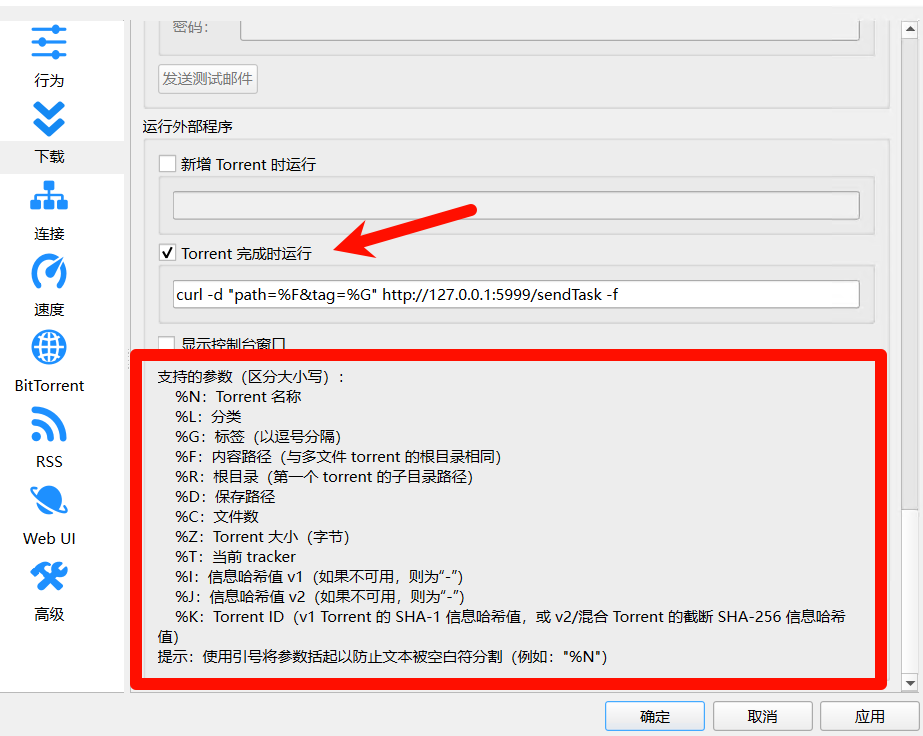The height and width of the screenshot is (736, 923).
Task: Click the %N: Torrent 名称 line
Action: pyautogui.click(x=238, y=397)
